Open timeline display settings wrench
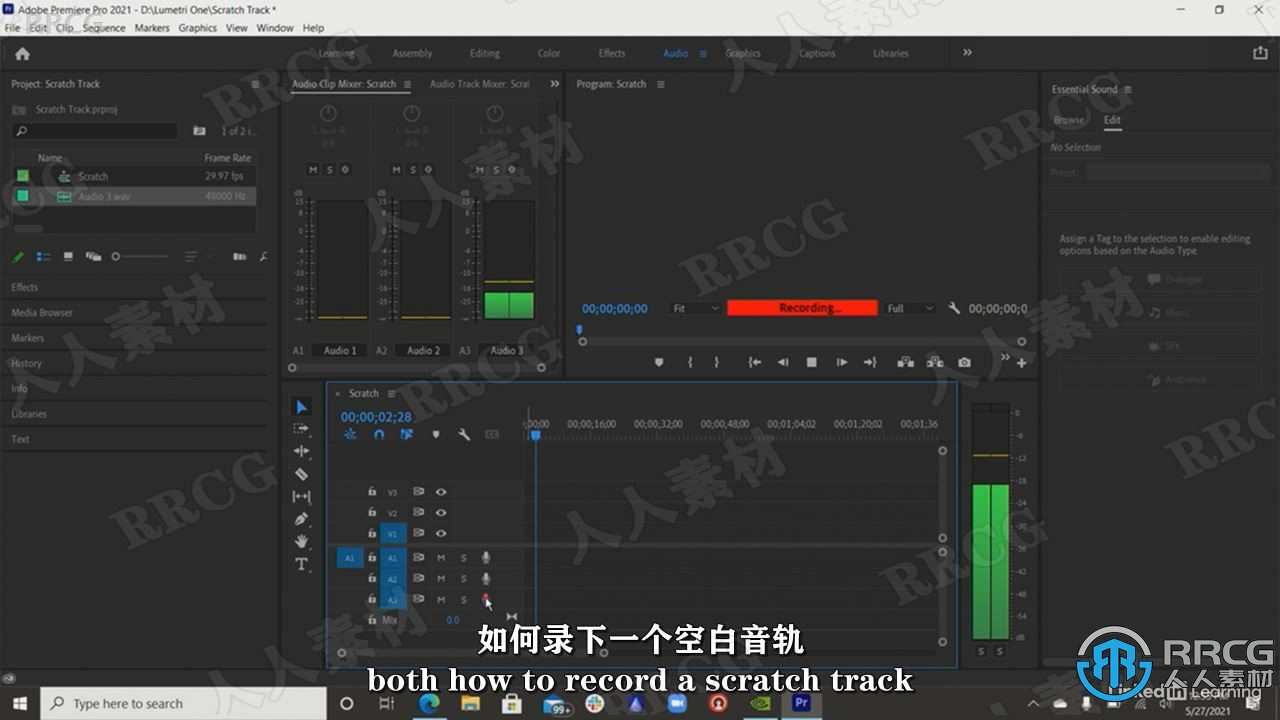Screen dimensions: 1280x720 pos(464,435)
